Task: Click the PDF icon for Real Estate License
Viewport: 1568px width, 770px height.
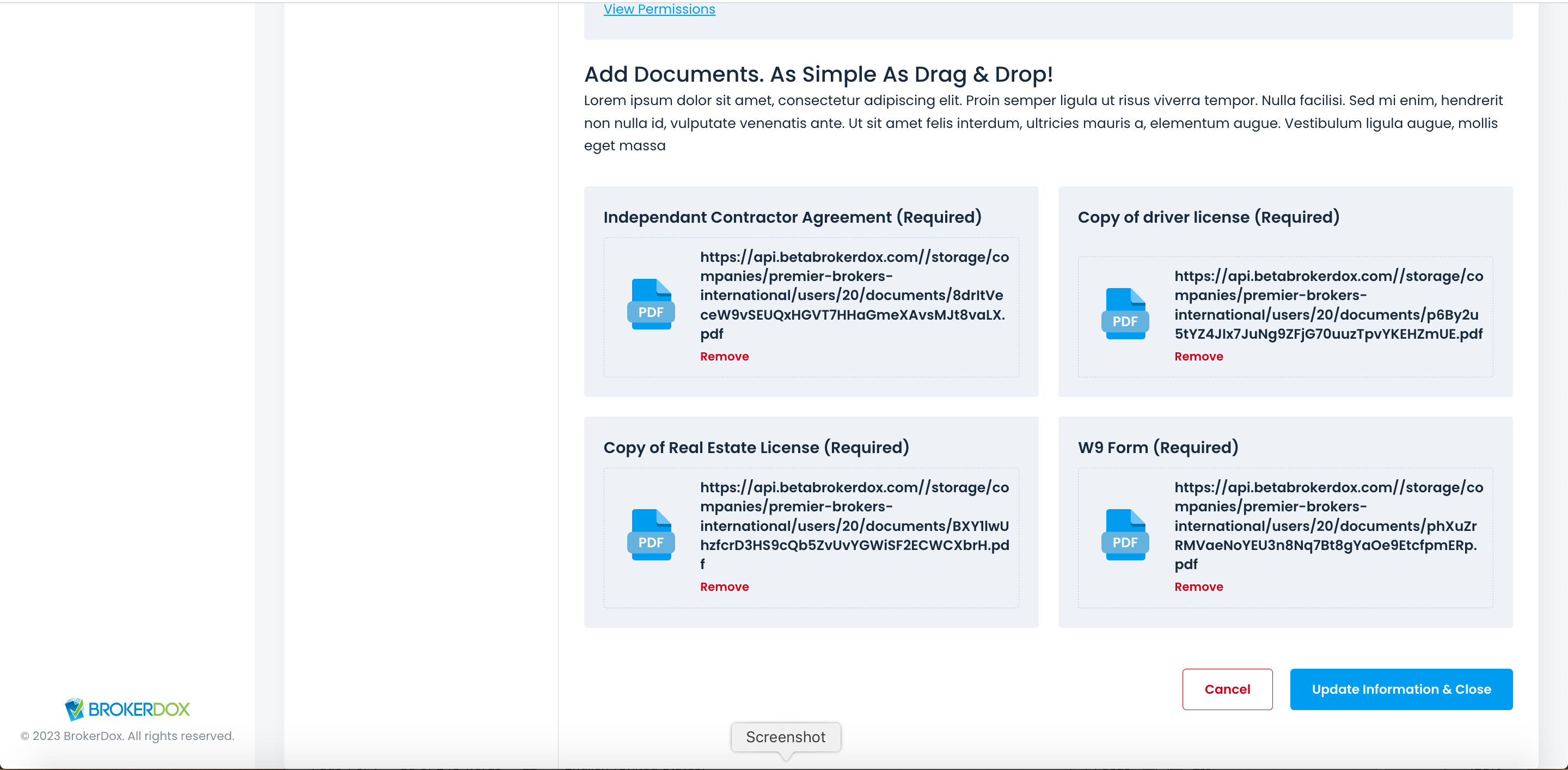Action: [651, 534]
